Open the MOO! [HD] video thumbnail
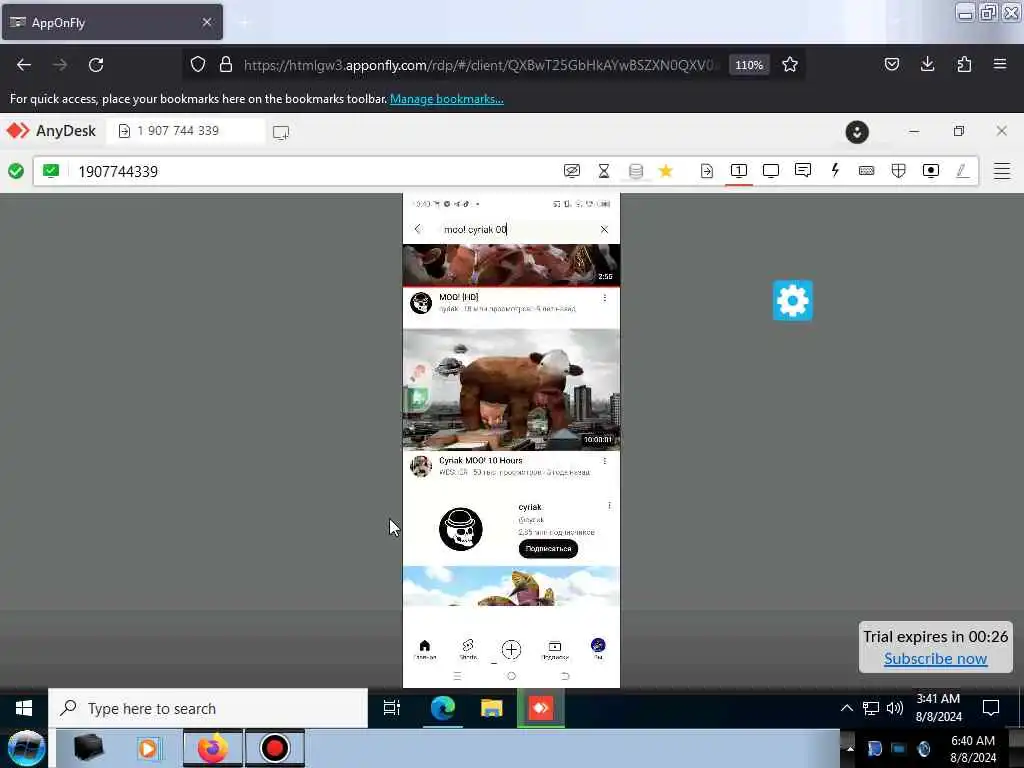 (x=511, y=265)
